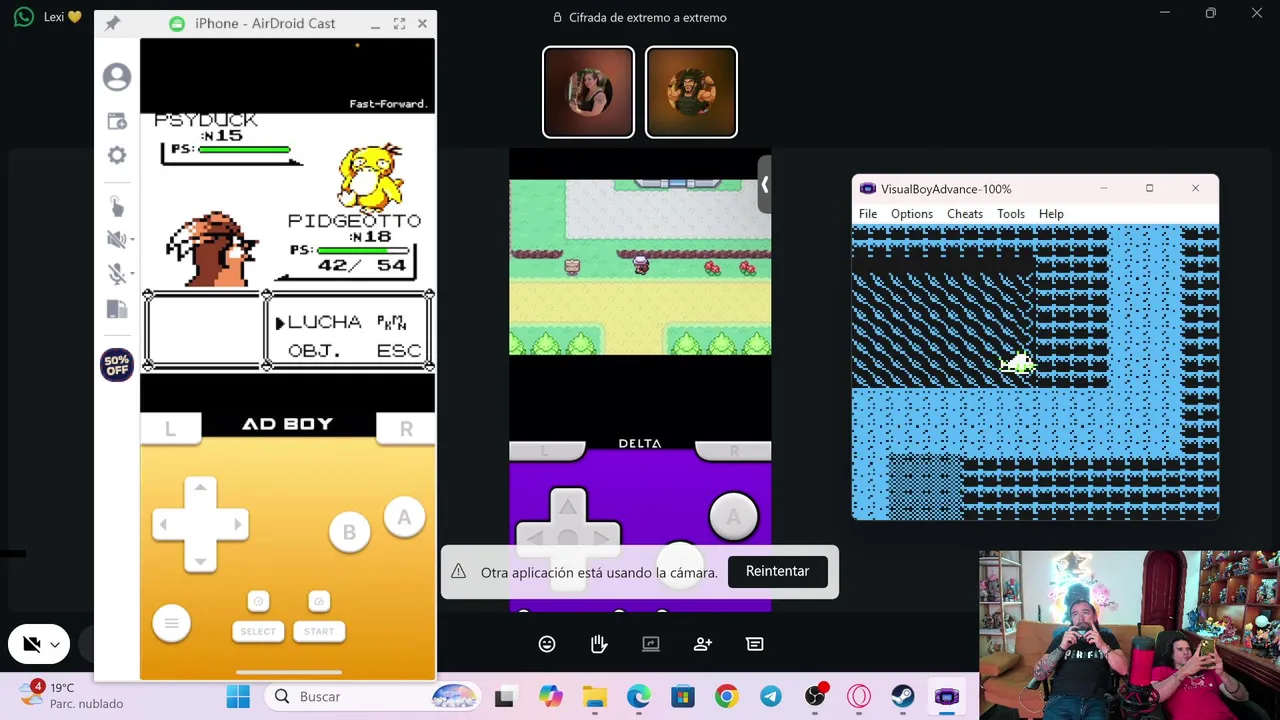The height and width of the screenshot is (720, 1280).
Task: Open Cheats menu in VisualBoyAdvance
Action: [x=965, y=214]
